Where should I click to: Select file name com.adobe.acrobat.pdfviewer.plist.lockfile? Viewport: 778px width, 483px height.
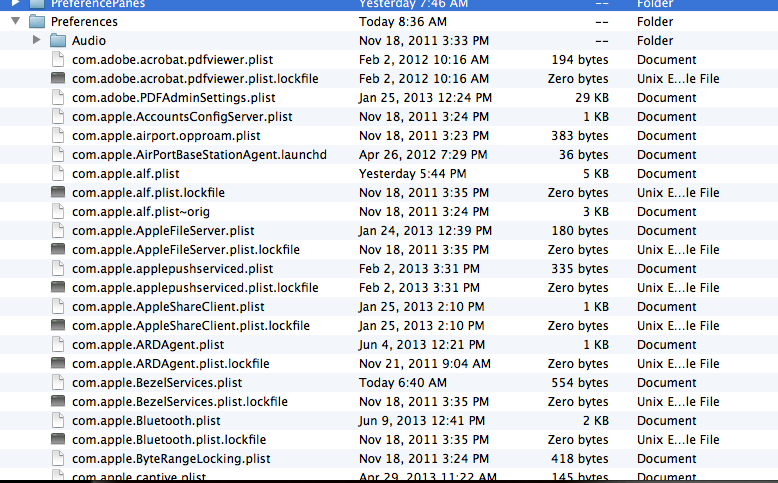(195, 79)
